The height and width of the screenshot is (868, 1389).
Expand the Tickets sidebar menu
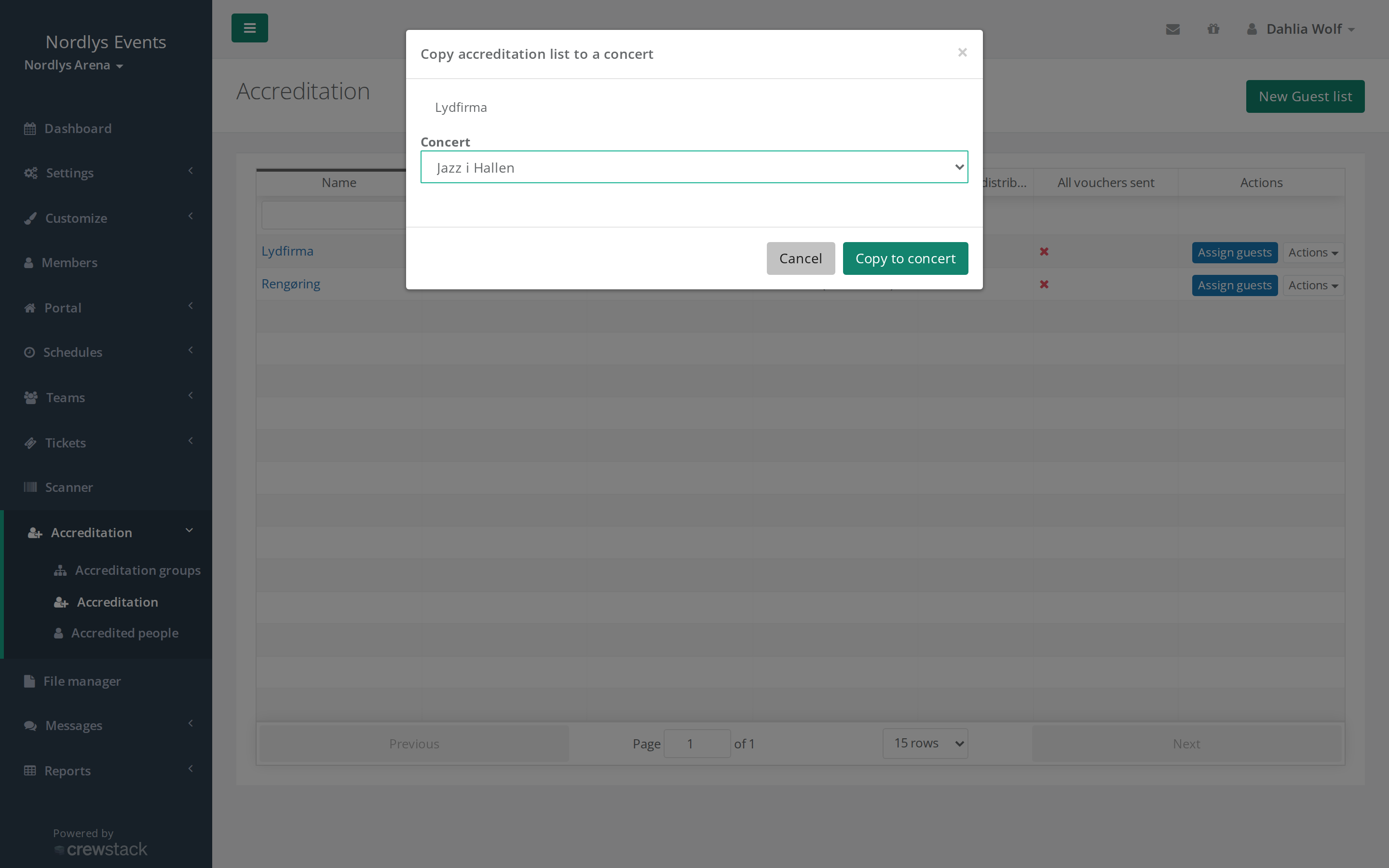coord(106,443)
